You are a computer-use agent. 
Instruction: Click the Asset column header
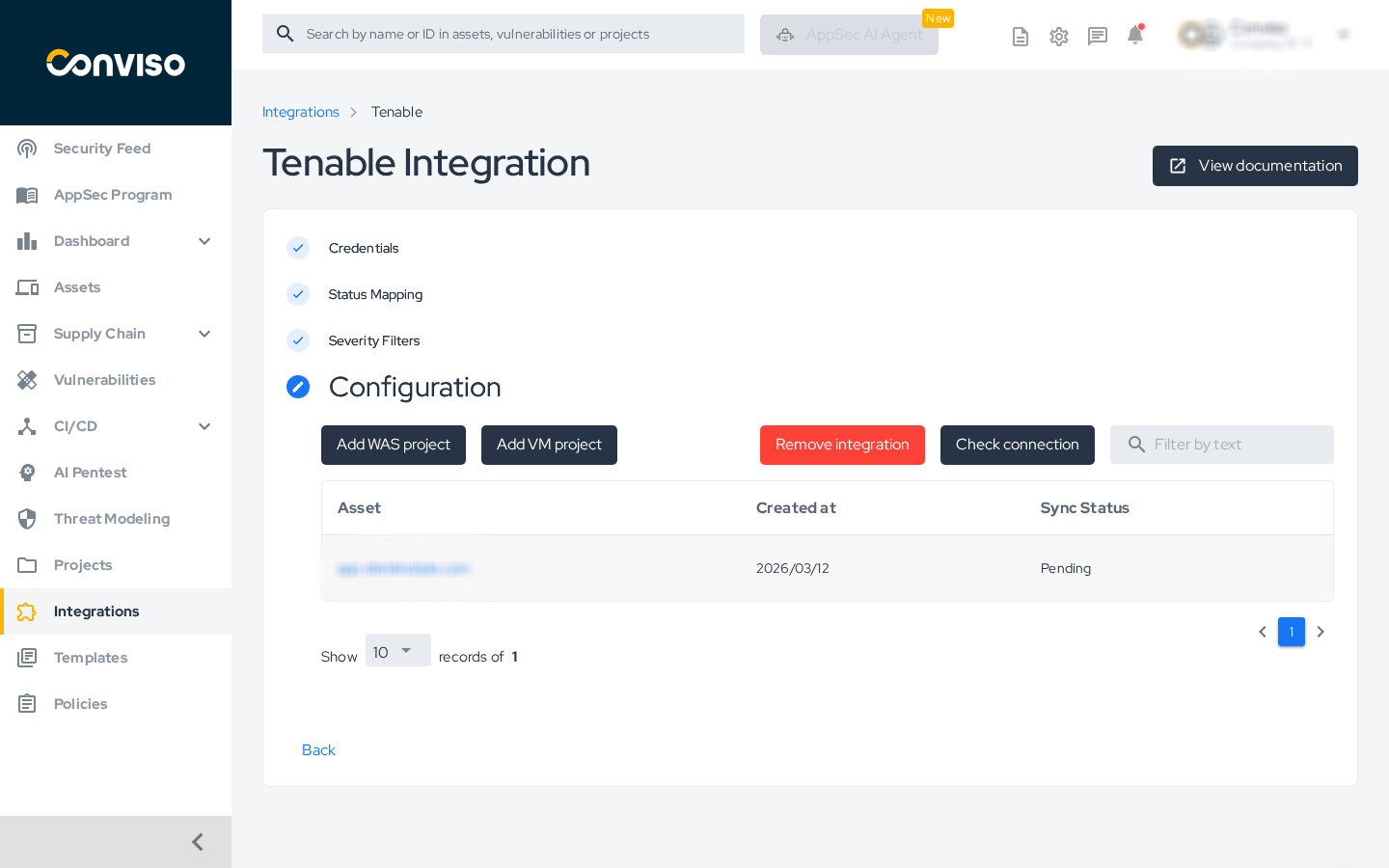[359, 508]
